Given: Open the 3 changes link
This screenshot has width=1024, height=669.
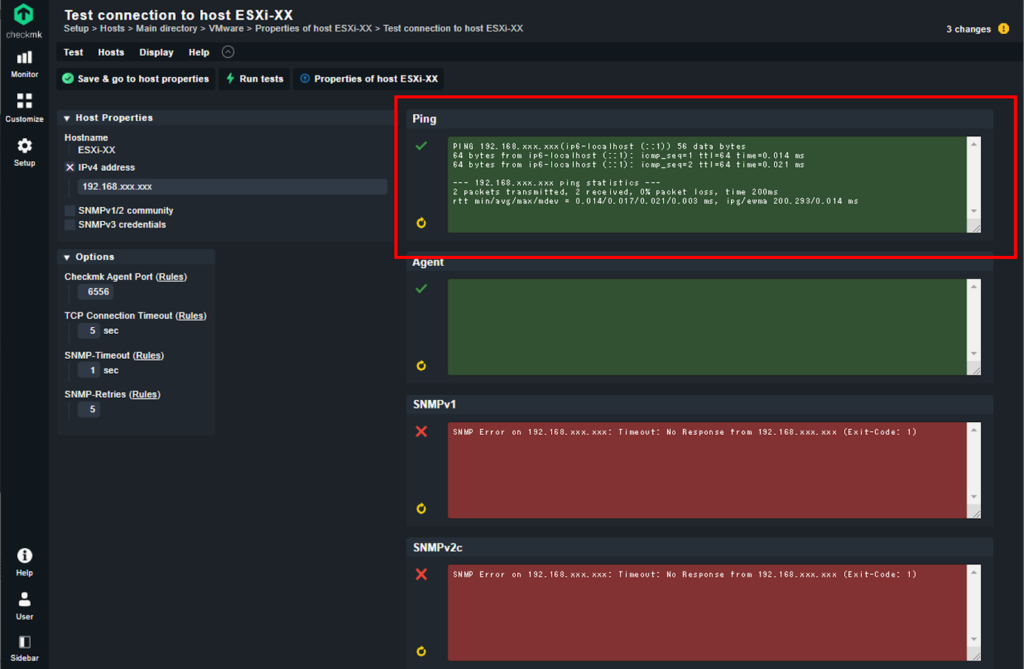Looking at the screenshot, I should (x=968, y=29).
